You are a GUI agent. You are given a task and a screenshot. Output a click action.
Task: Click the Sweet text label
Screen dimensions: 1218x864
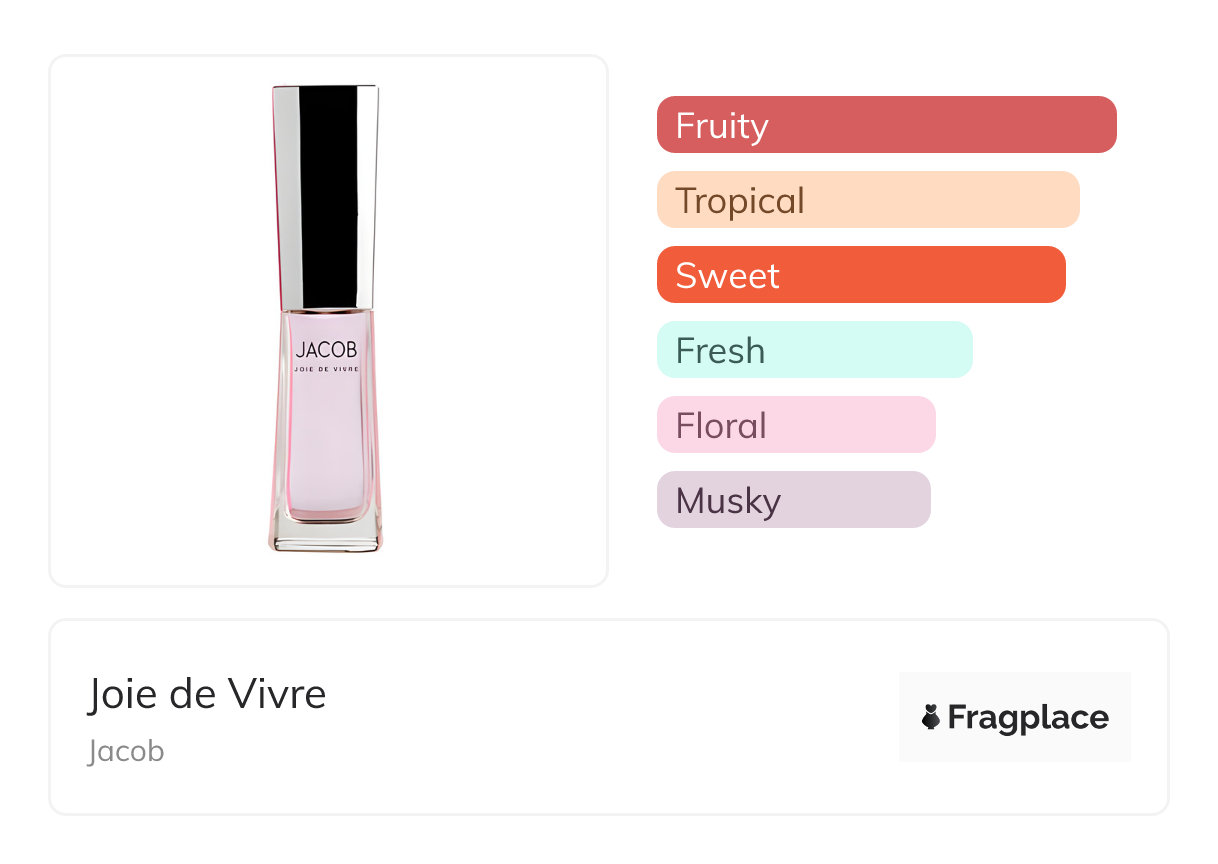click(728, 276)
